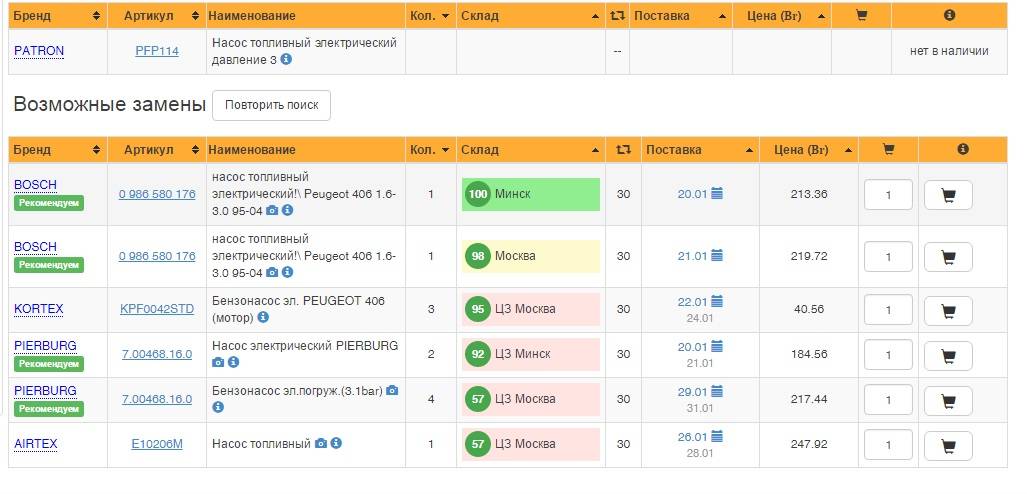Click camera icon beside Насос топливный AIRTEX
The image size is (1027, 494).
pos(320,443)
